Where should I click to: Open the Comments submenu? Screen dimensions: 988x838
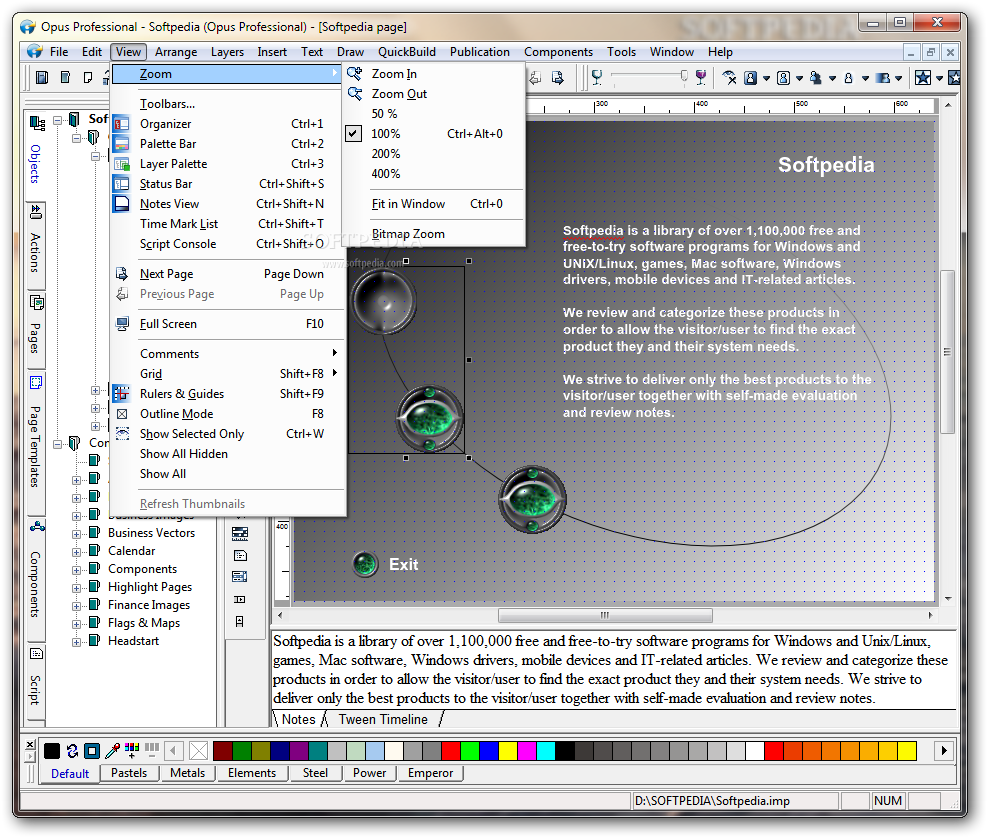click(x=228, y=354)
